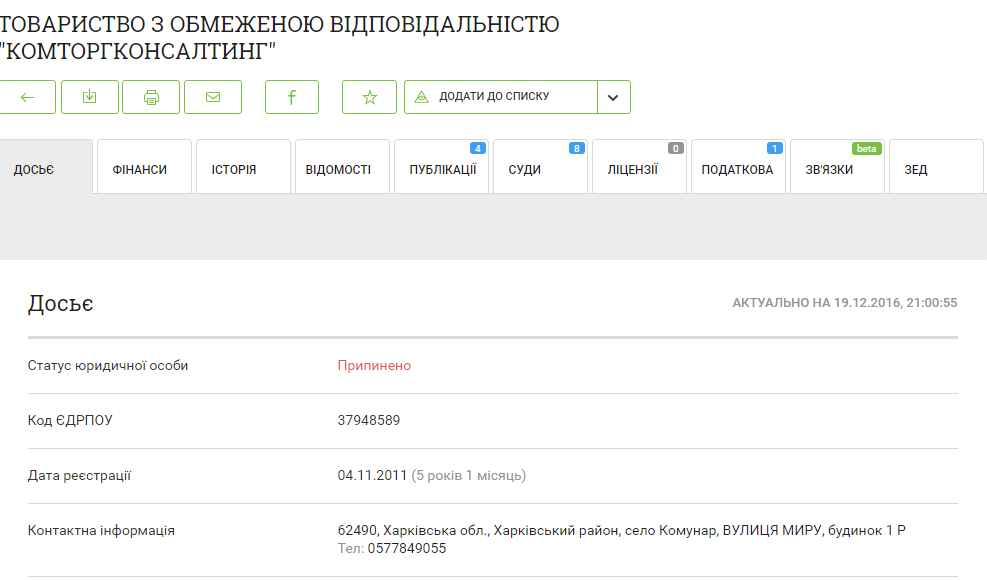
Task: Click the phone number 0577849055
Action: click(406, 548)
